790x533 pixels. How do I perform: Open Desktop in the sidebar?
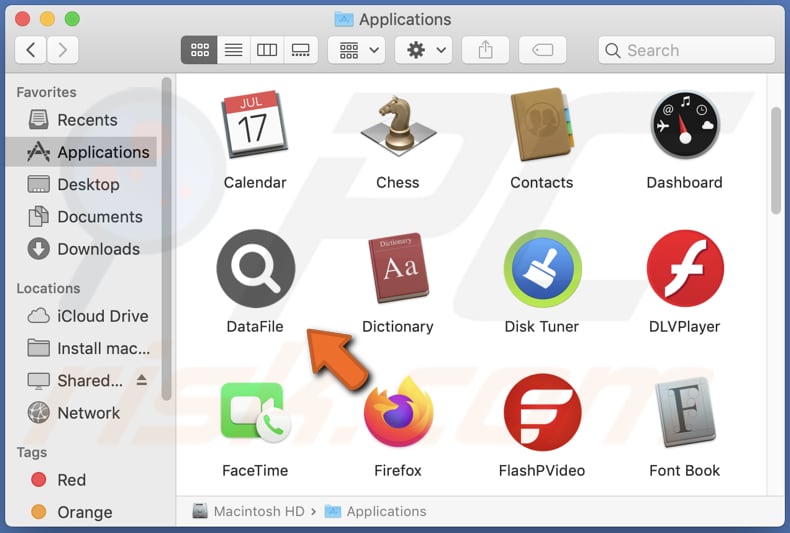coord(82,184)
